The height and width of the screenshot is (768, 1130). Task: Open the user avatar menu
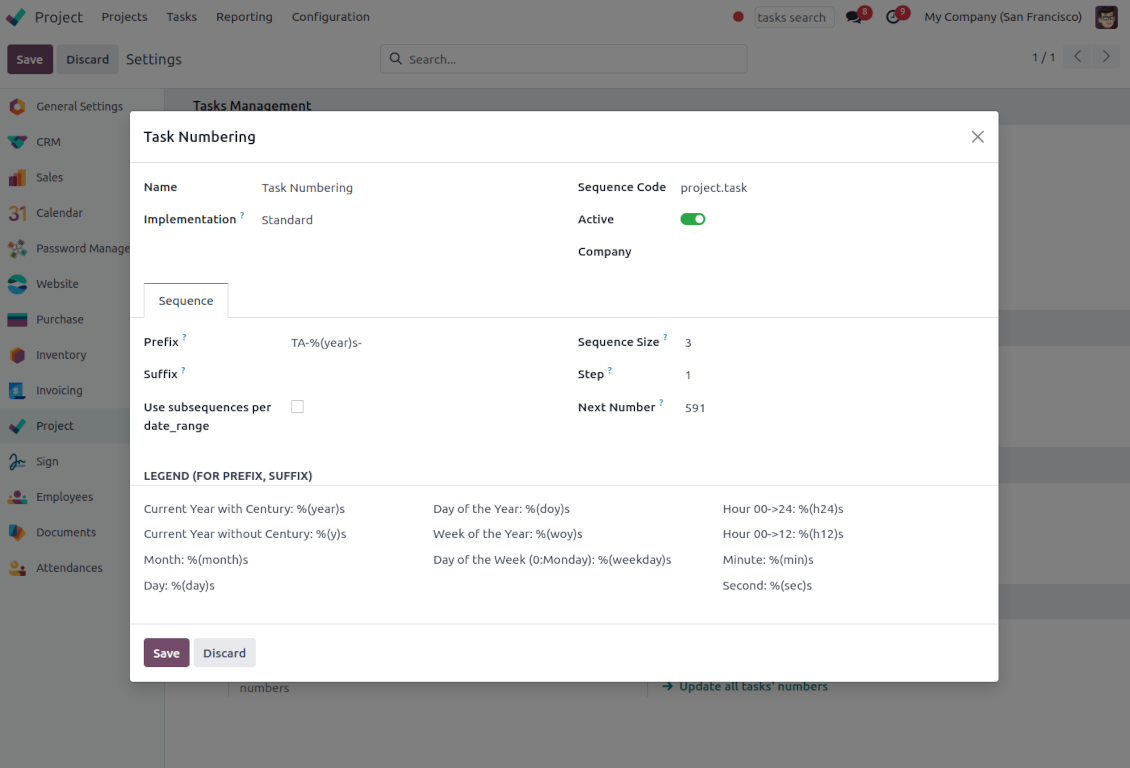click(x=1106, y=17)
